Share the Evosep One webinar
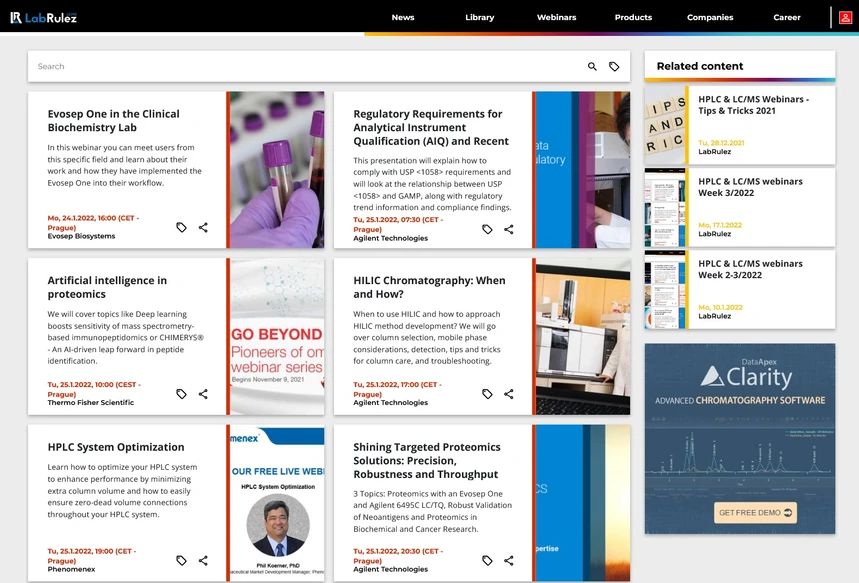Viewport: 859px width, 583px height. click(203, 227)
